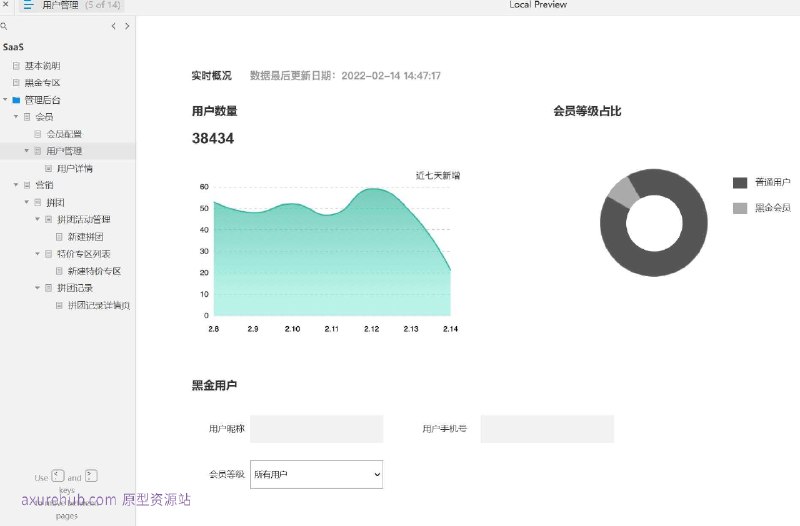
Task: Click the 2.14 date on chart axis
Action: coord(451,329)
